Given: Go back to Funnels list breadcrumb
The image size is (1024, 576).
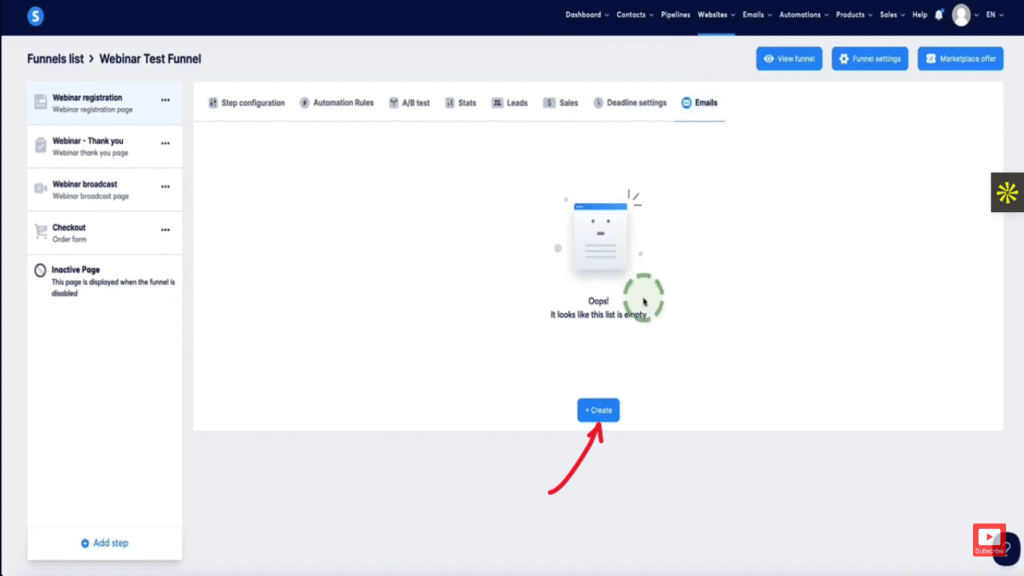Looking at the screenshot, I should tap(56, 59).
